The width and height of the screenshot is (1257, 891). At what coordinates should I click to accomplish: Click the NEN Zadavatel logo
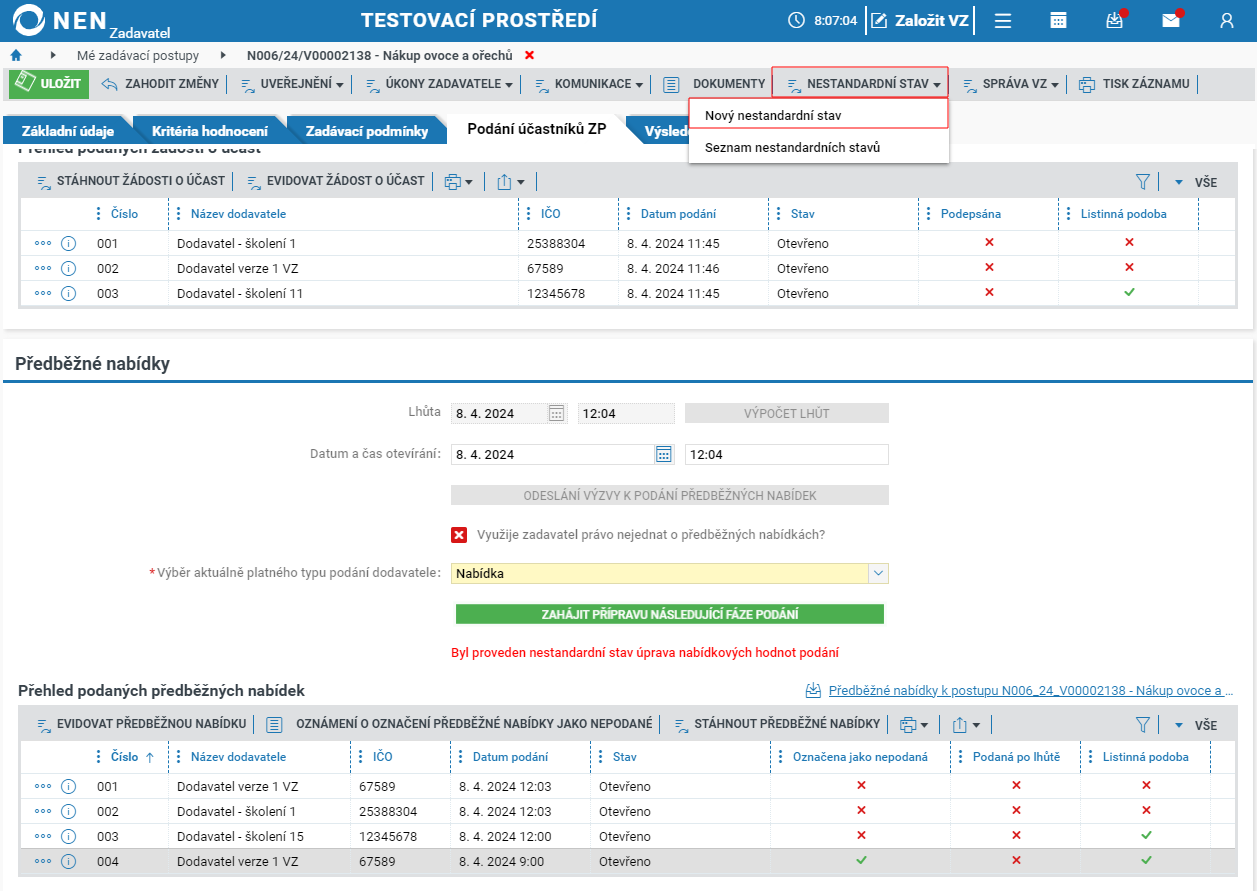point(92,20)
